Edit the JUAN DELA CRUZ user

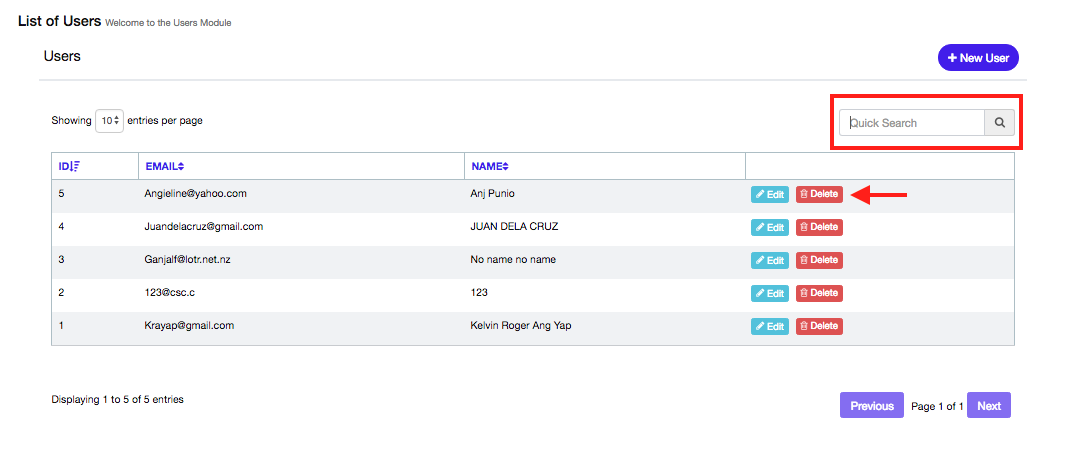point(769,227)
